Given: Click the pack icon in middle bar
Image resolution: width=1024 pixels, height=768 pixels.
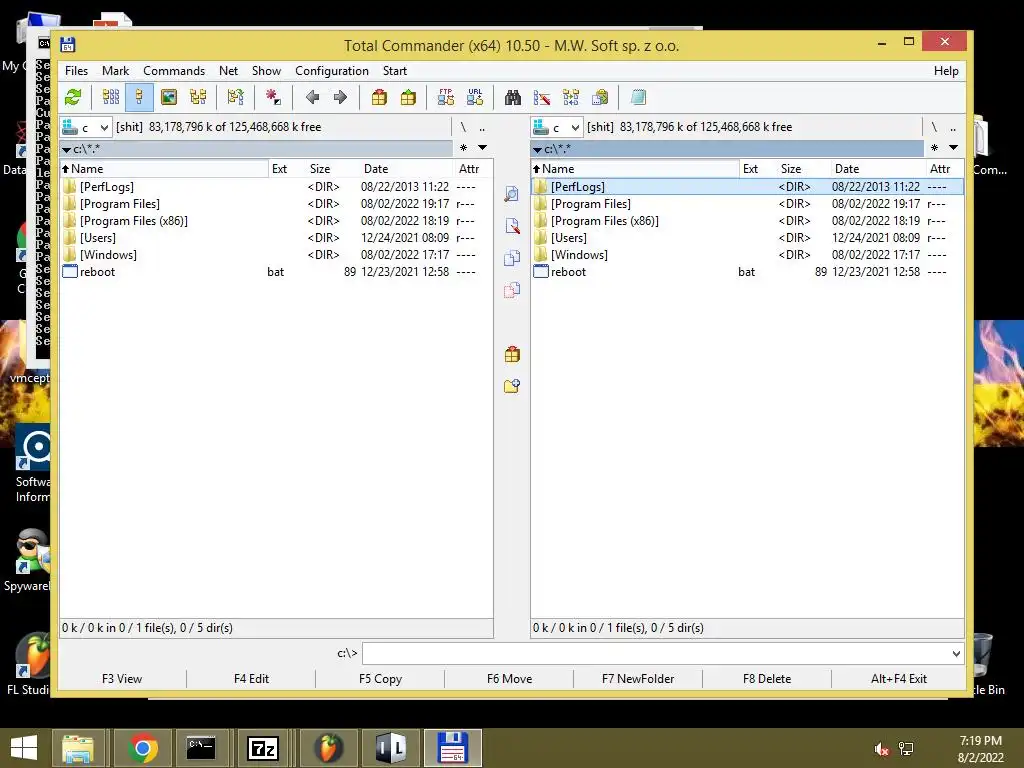Looking at the screenshot, I should pyautogui.click(x=512, y=355).
